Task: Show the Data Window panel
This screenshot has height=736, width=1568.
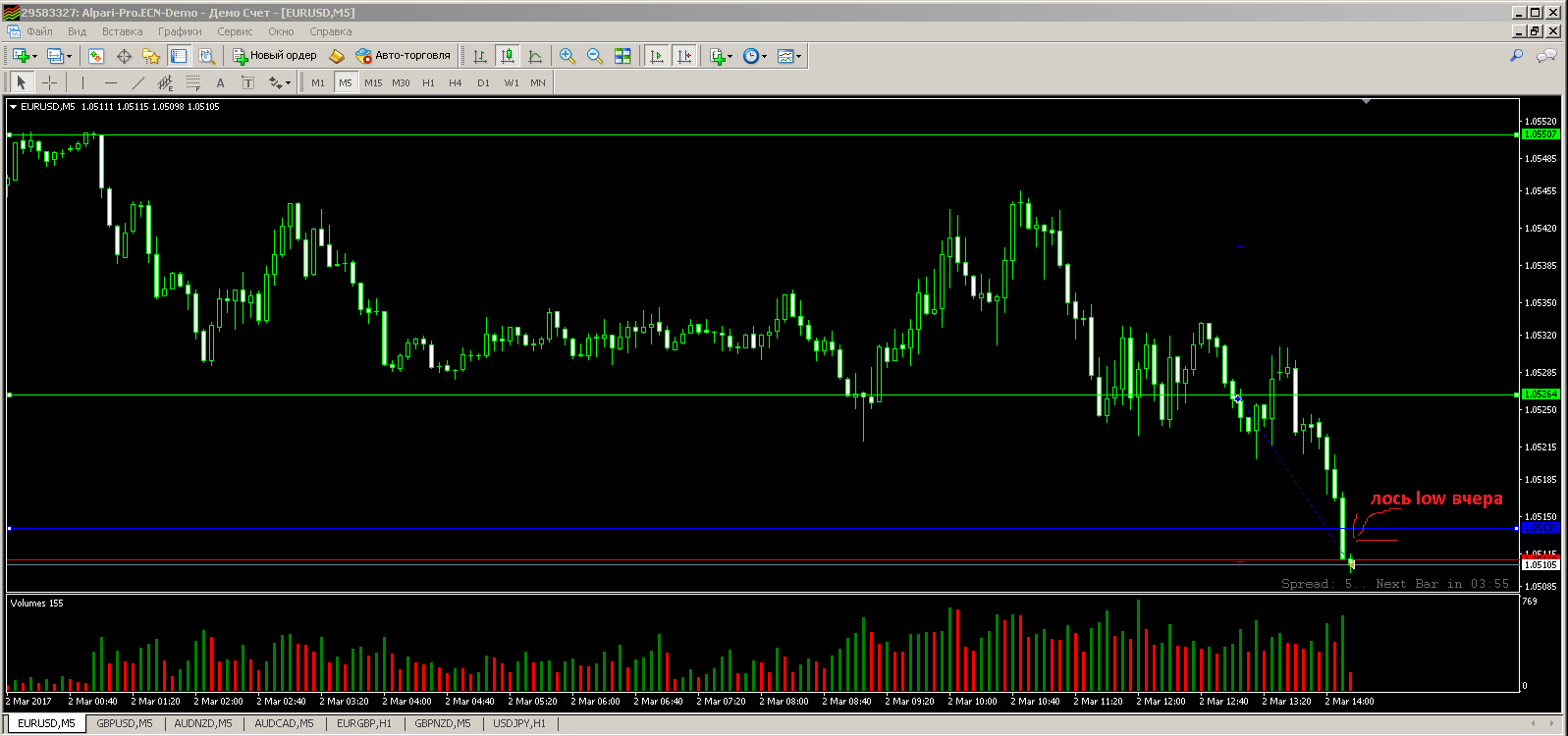Action: (124, 56)
